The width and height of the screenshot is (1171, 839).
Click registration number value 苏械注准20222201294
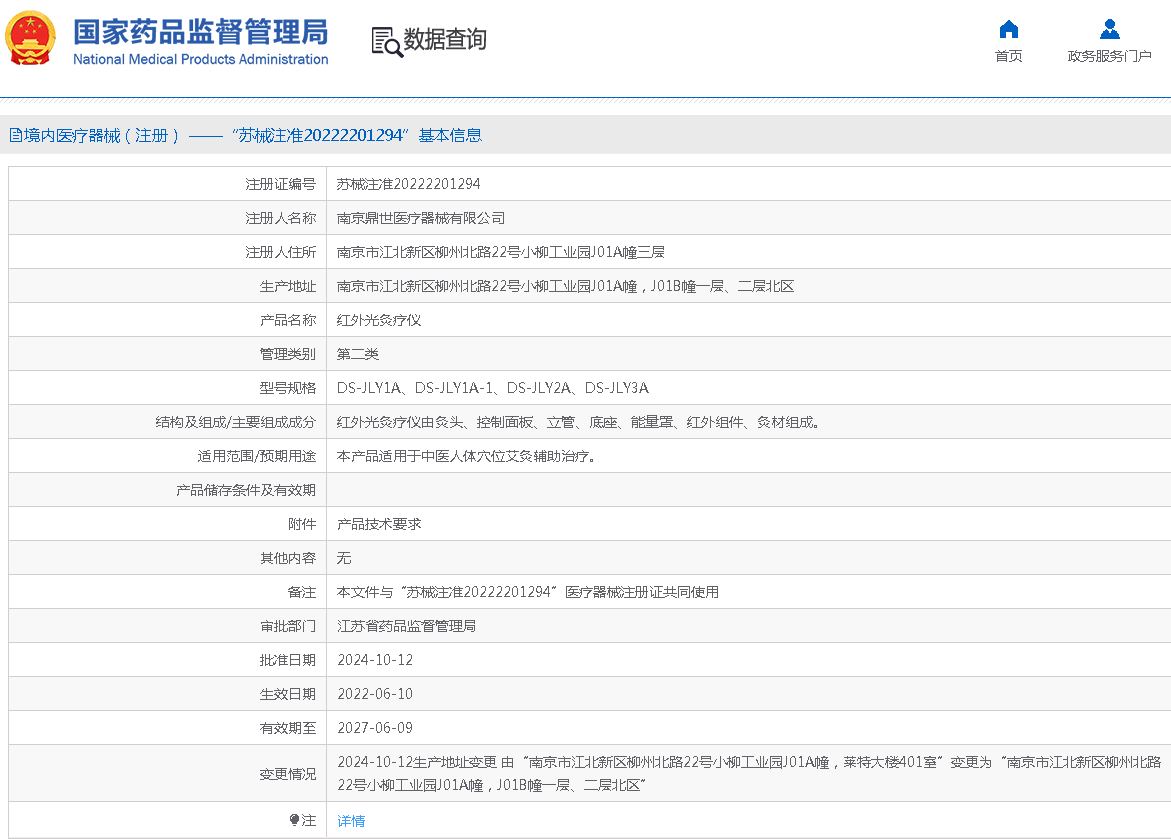pos(408,184)
